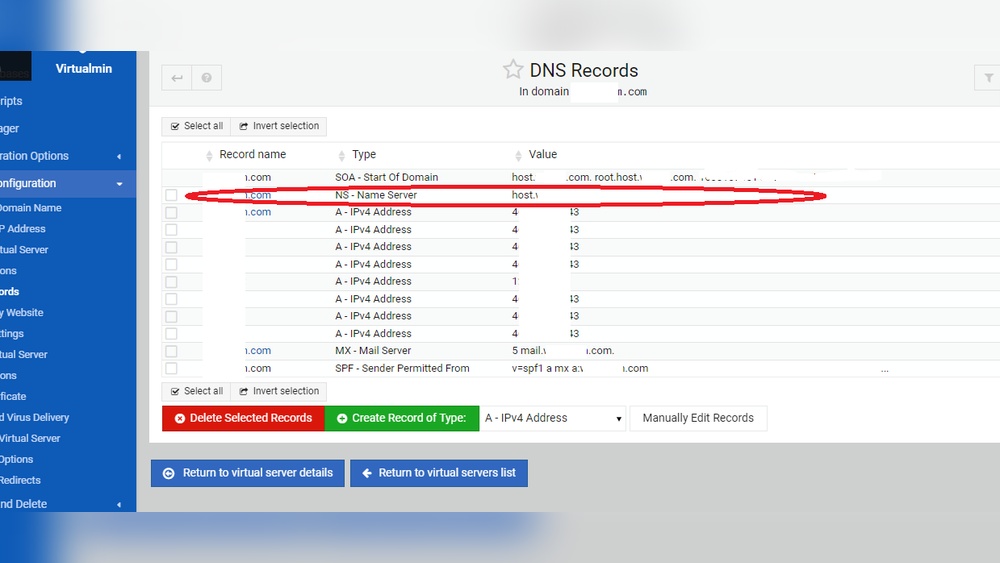Open sidebar item ending in 'Virtual Server'
This screenshot has height=563, width=1000.
coord(30,439)
